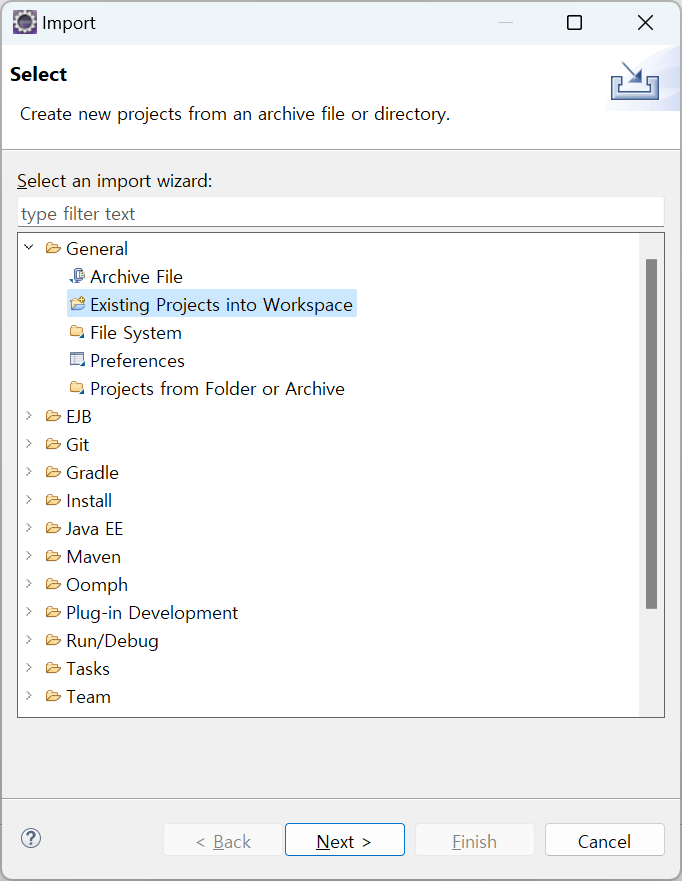Select the Maven label
Viewport: 682px width, 881px height.
pos(93,557)
